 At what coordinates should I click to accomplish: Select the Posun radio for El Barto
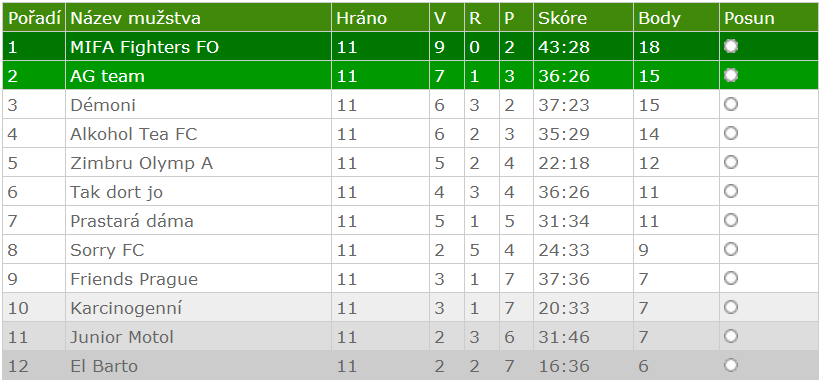coord(731,365)
